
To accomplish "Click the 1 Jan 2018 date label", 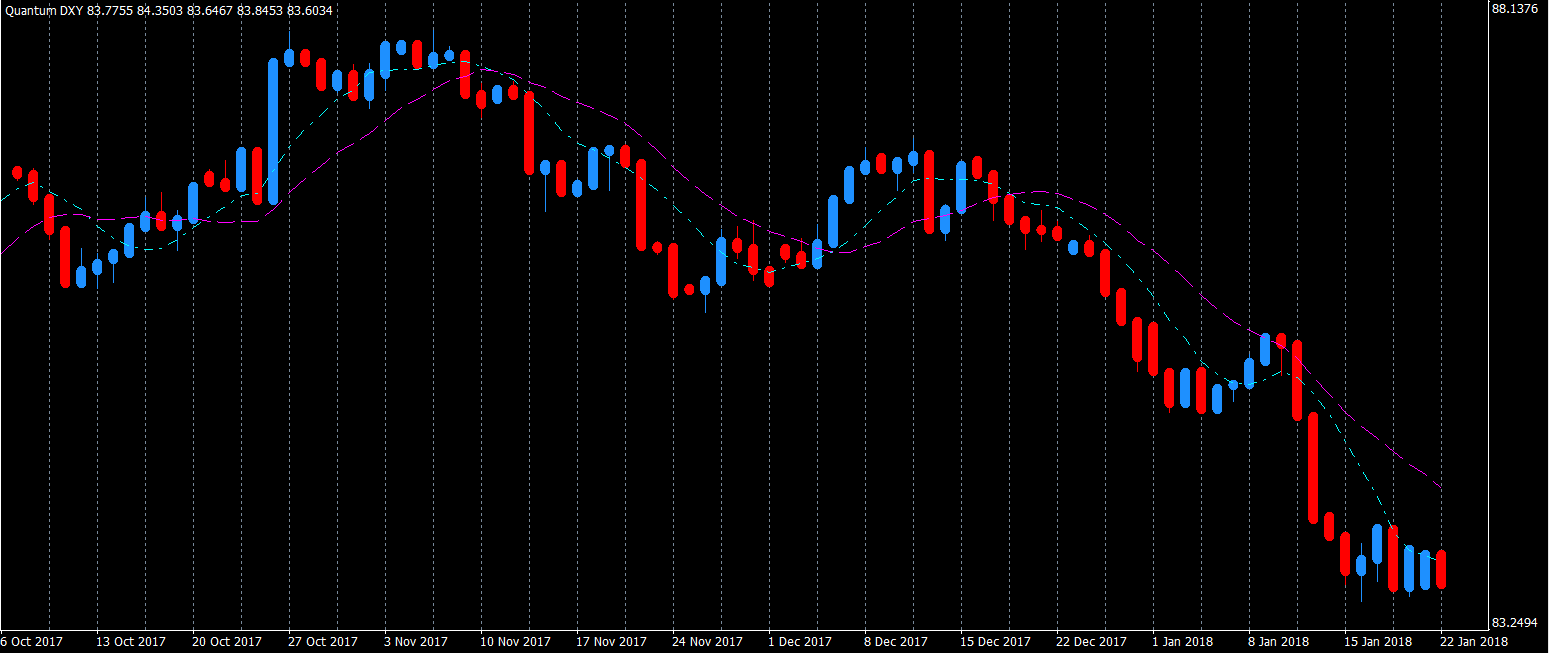I will click(1184, 641).
